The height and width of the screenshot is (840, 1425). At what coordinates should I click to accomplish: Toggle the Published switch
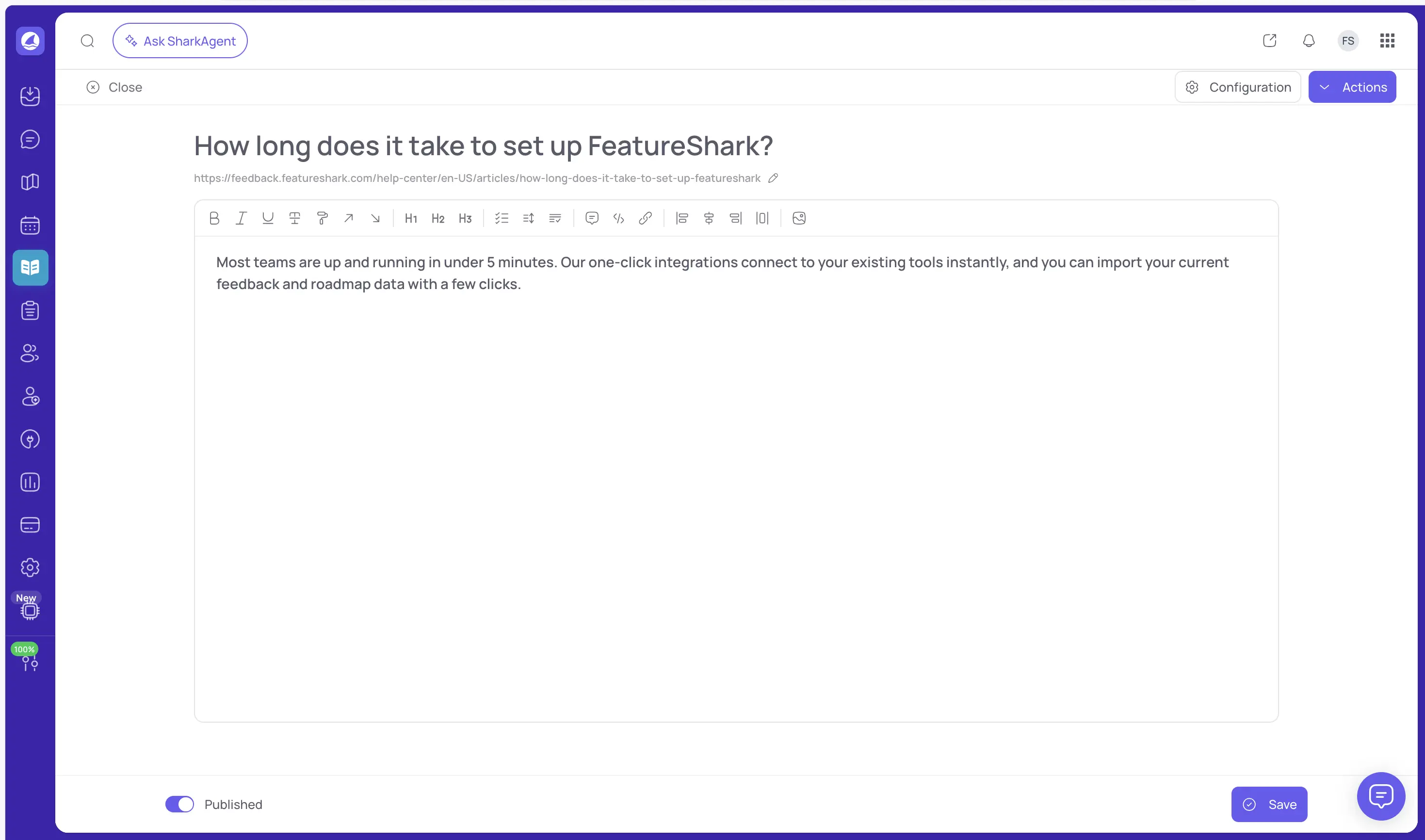tap(179, 804)
